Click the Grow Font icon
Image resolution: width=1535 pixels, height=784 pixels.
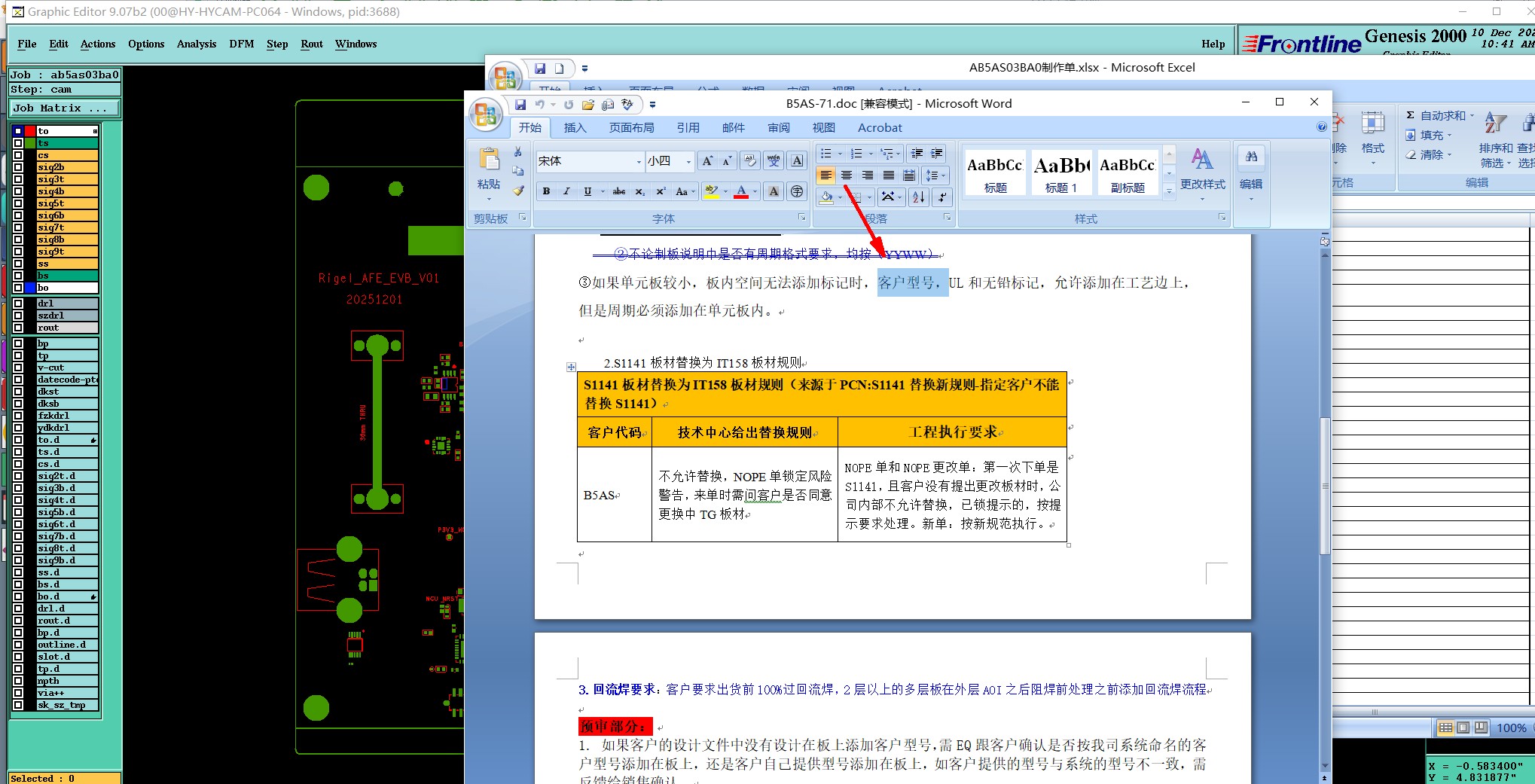tap(707, 160)
